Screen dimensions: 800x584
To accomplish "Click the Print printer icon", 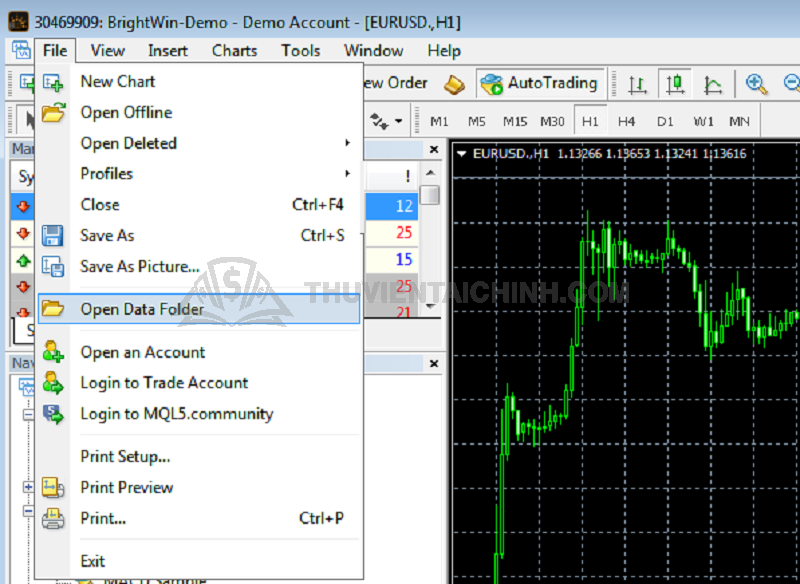I will click(x=53, y=518).
